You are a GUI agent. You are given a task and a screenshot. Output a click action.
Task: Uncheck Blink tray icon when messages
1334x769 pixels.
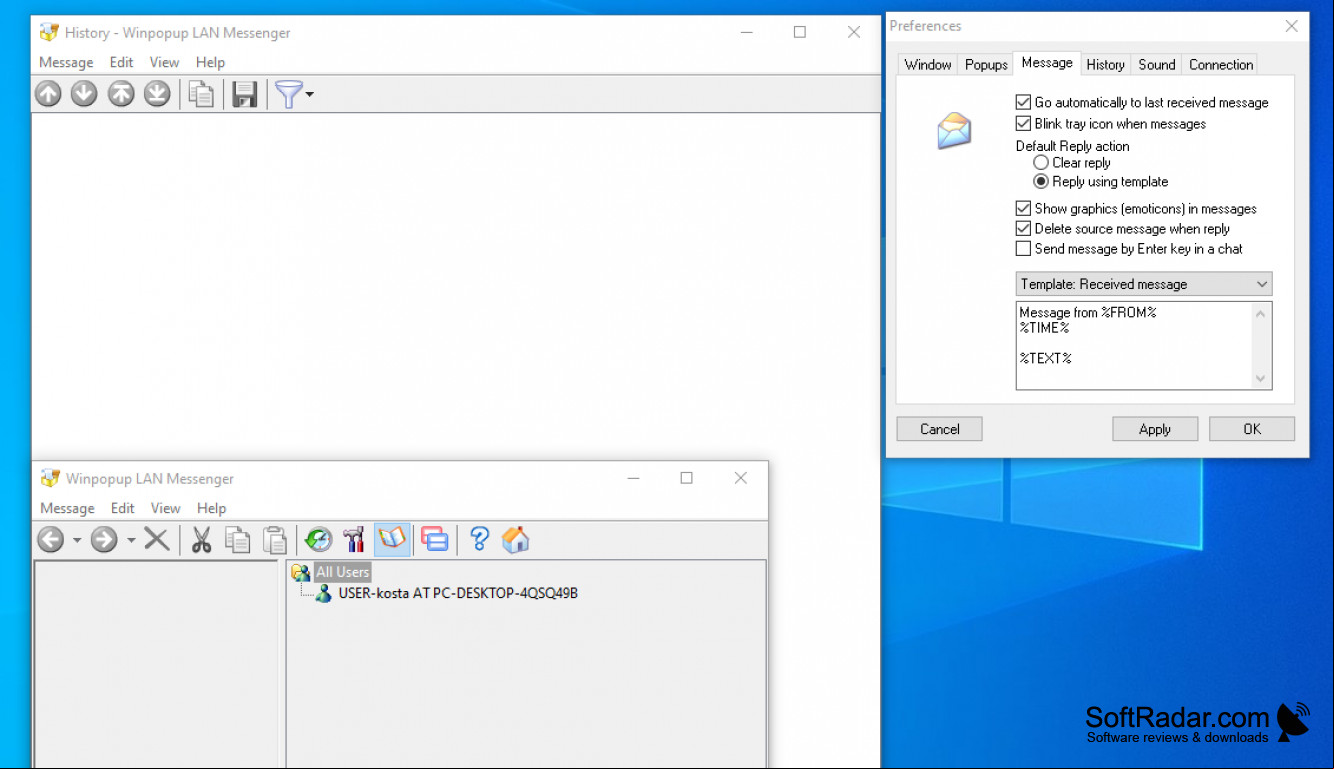1023,124
